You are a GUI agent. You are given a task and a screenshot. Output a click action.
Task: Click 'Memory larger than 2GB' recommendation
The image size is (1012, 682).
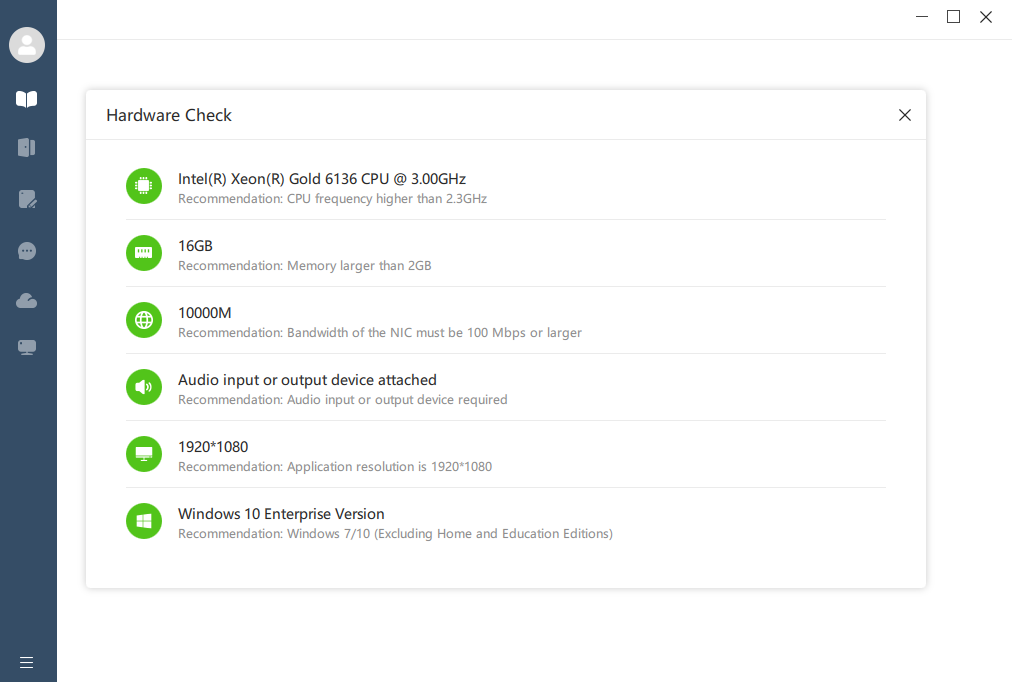pos(305,266)
